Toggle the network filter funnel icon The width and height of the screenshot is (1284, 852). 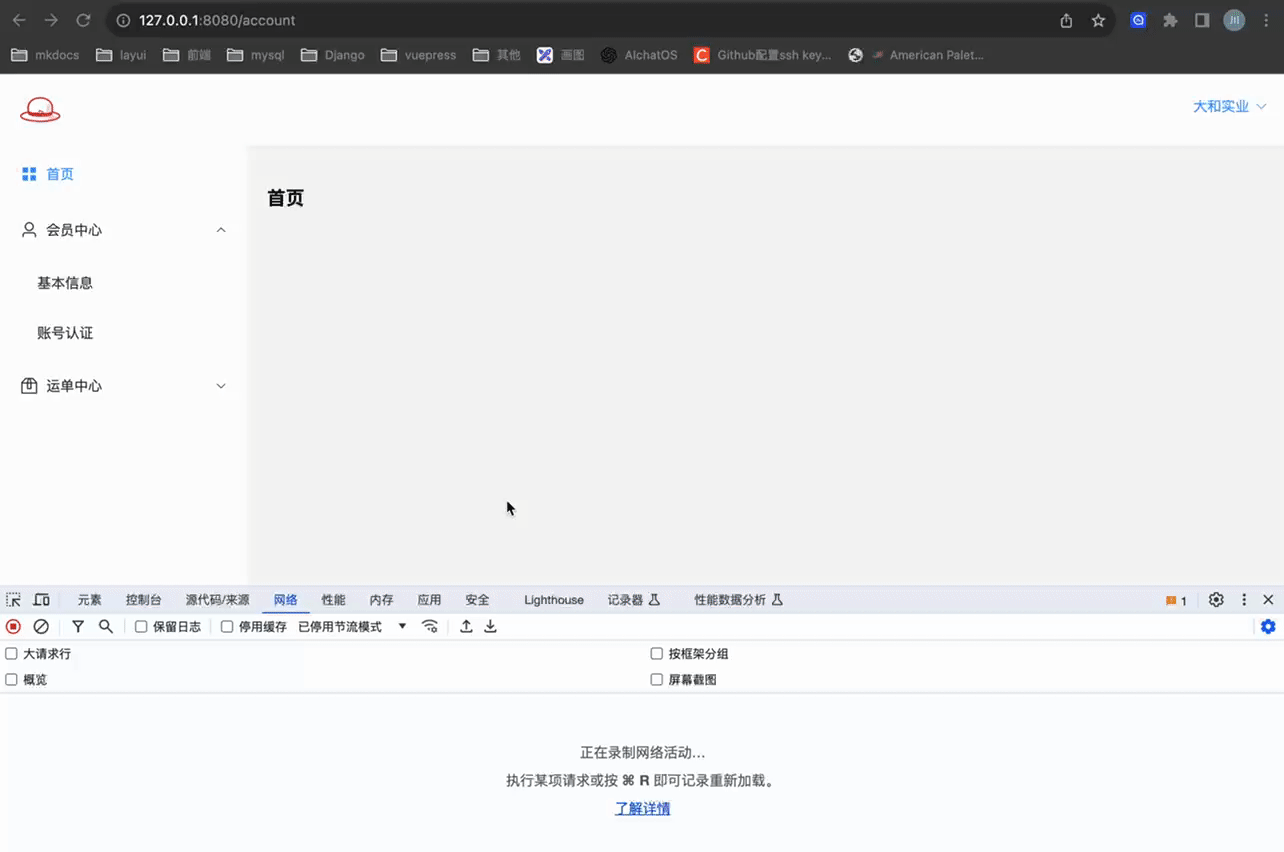[x=78, y=627]
